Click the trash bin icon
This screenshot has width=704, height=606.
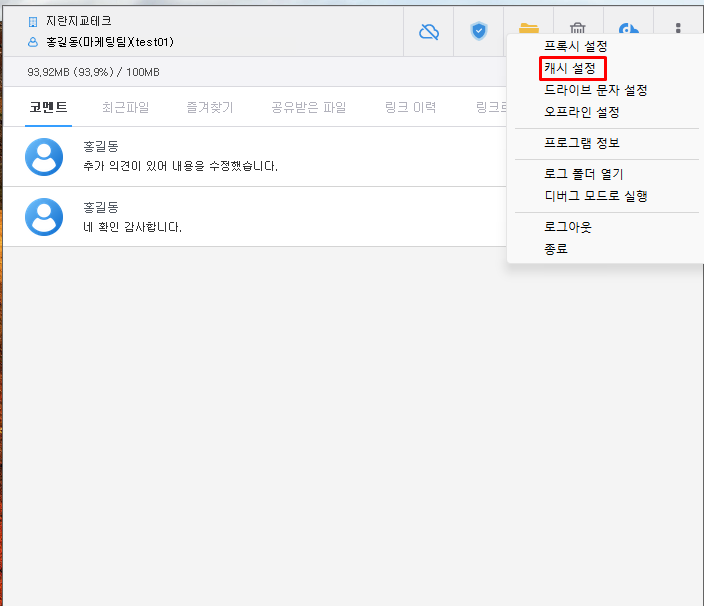(578, 29)
